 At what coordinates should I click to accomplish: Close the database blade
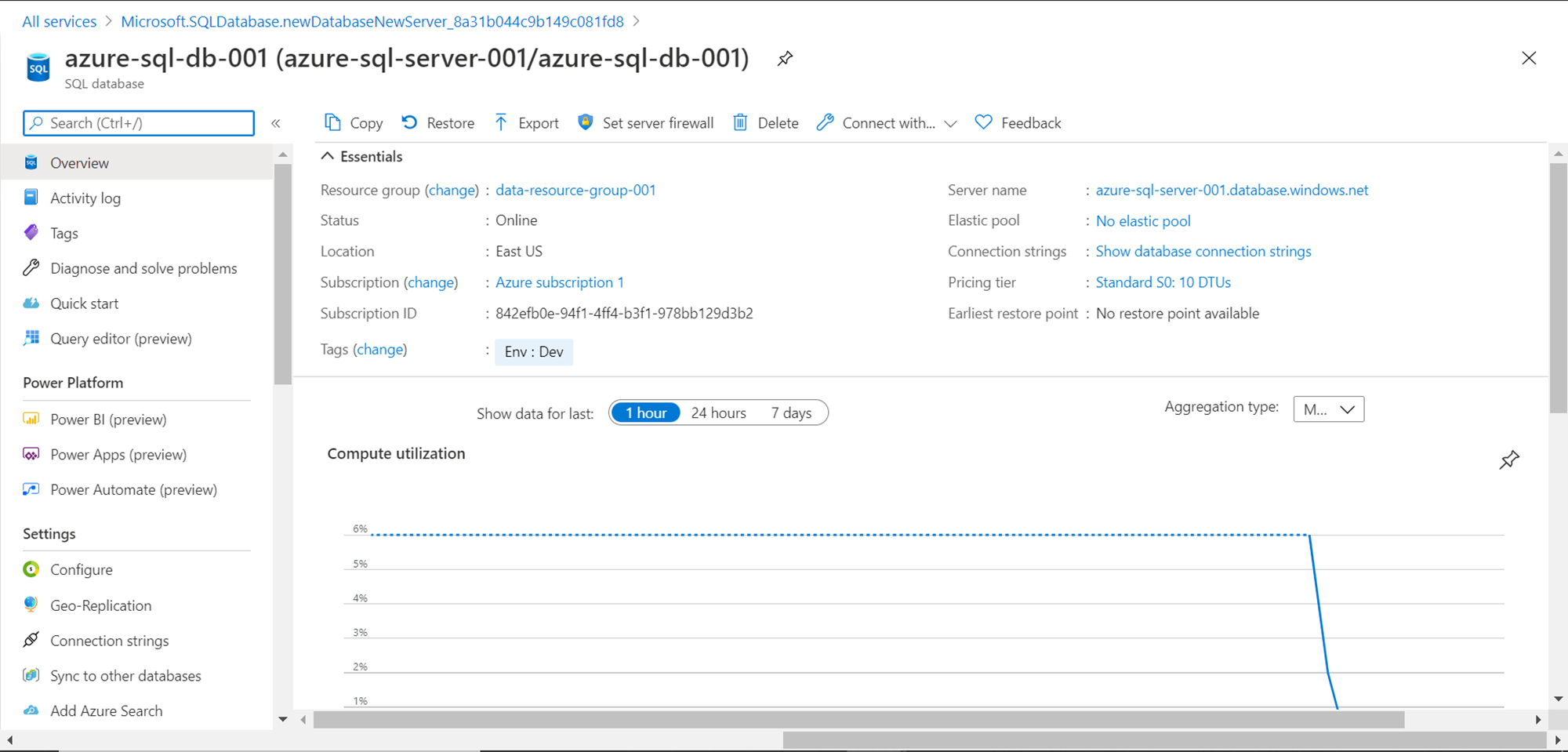coord(1529,58)
